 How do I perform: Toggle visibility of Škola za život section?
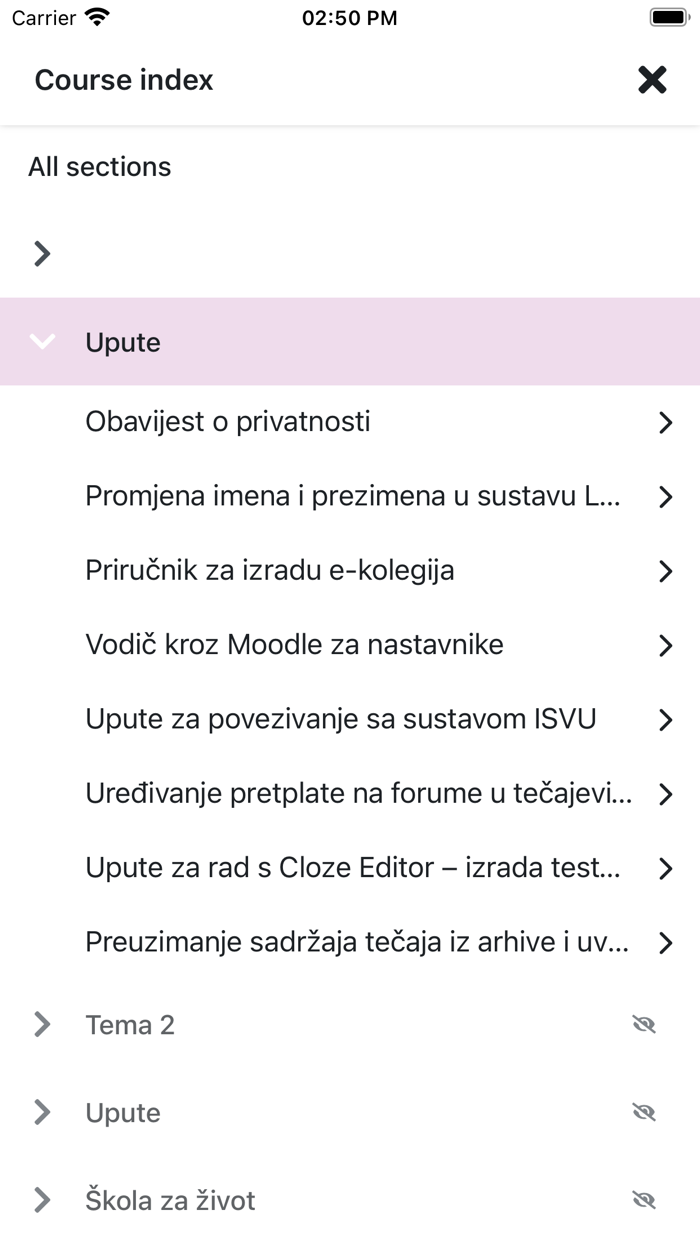pyautogui.click(x=644, y=1200)
